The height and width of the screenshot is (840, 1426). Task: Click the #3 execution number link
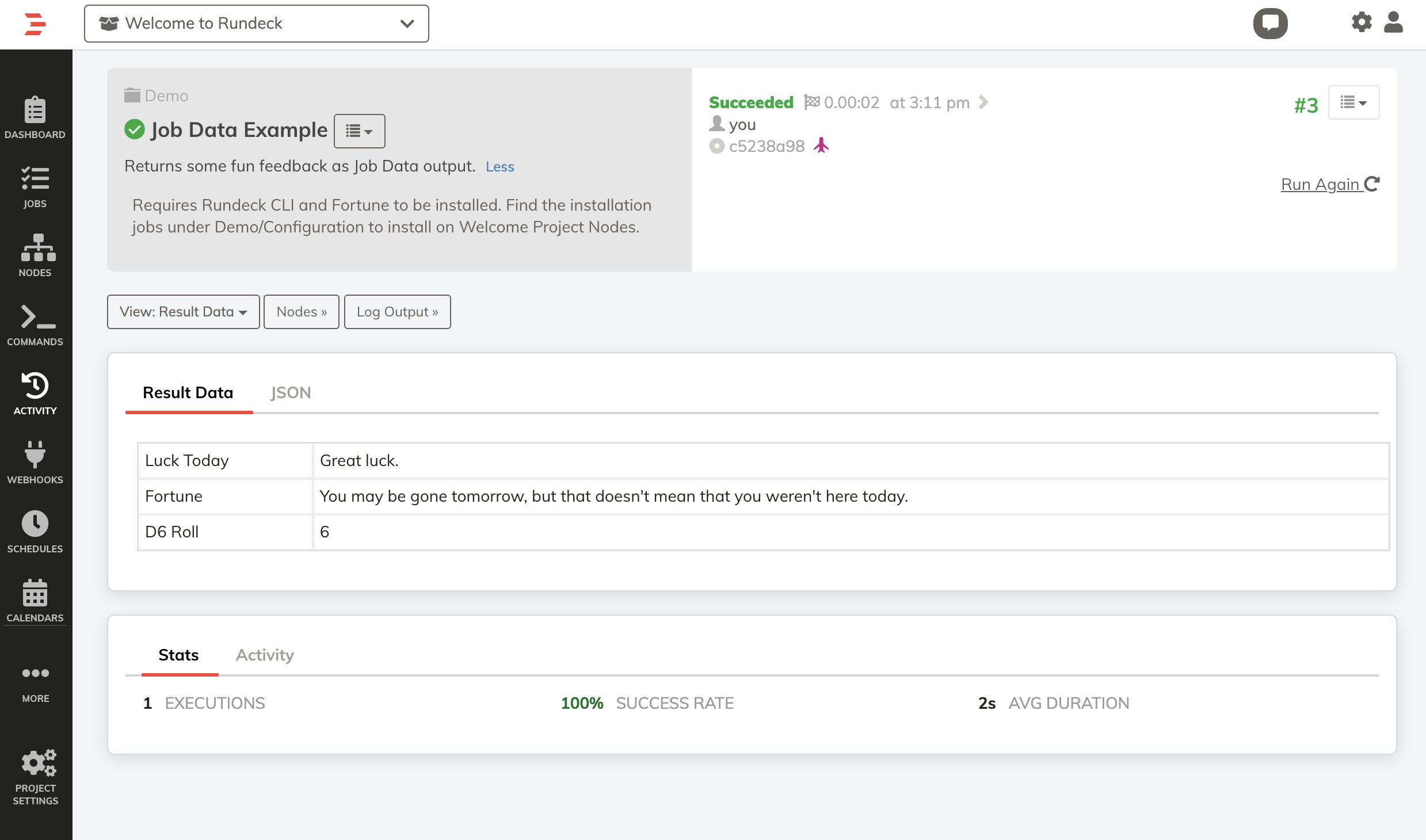(1306, 105)
